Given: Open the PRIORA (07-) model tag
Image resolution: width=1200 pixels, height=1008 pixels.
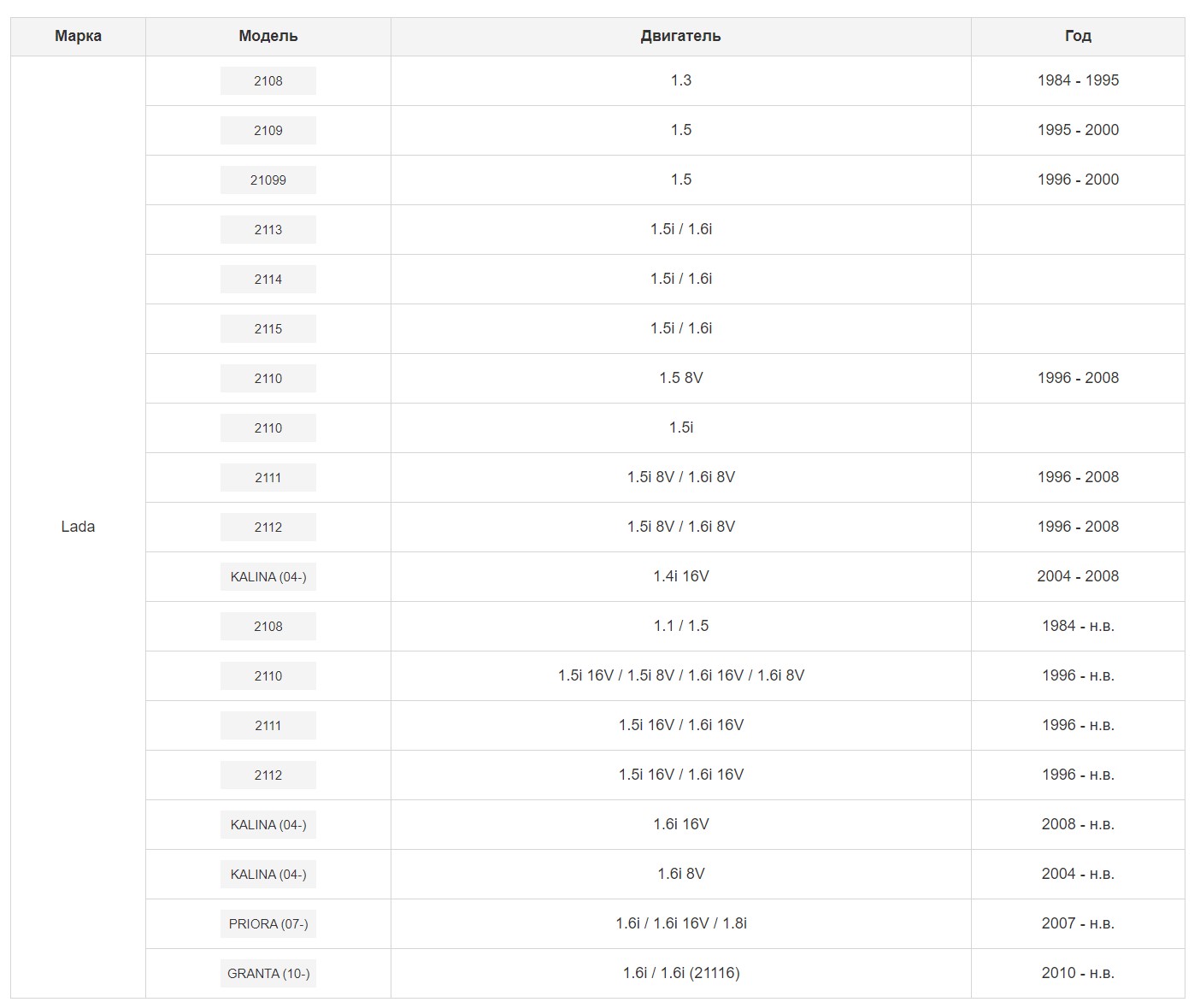Looking at the screenshot, I should [x=268, y=924].
